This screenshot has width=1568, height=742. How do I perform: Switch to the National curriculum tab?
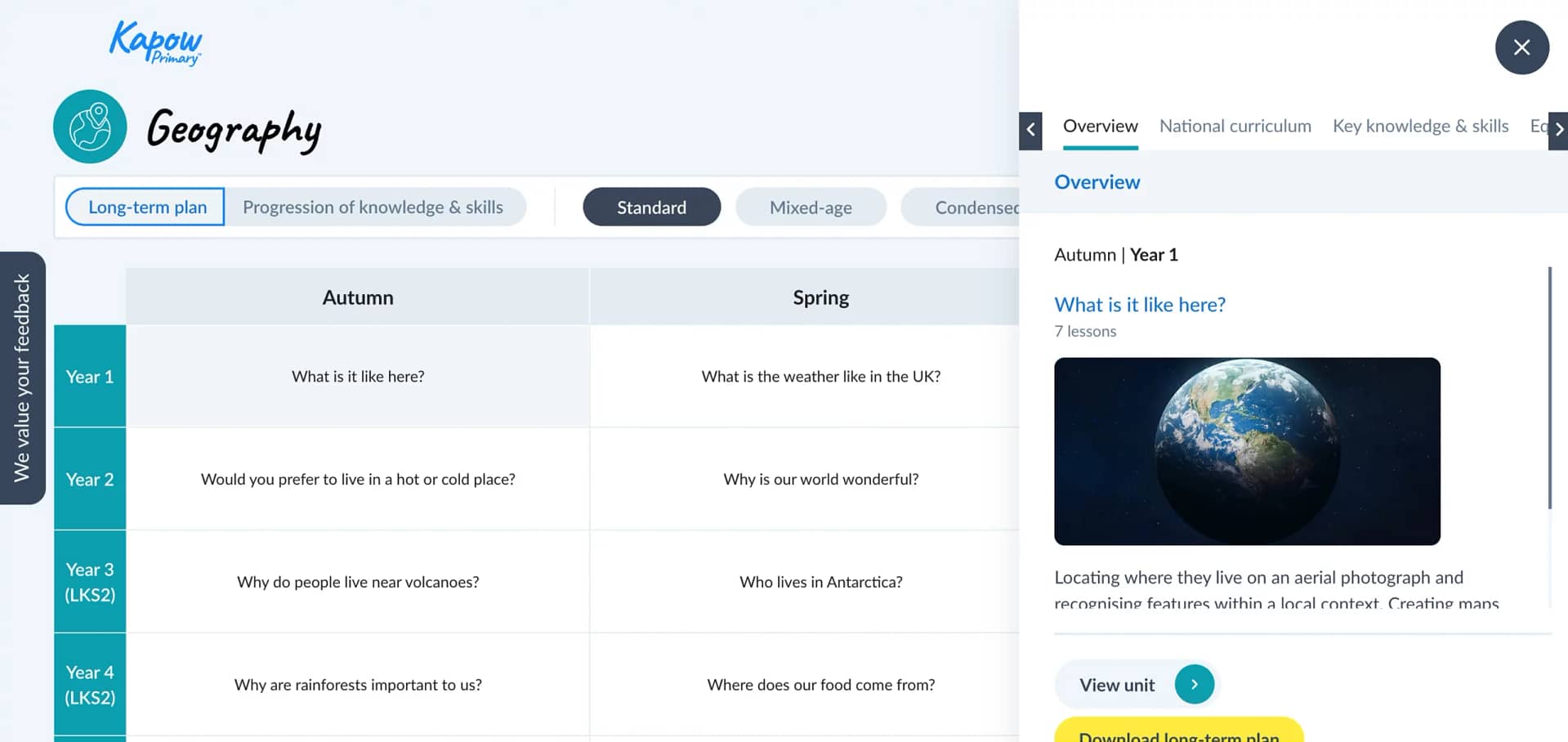[1235, 127]
